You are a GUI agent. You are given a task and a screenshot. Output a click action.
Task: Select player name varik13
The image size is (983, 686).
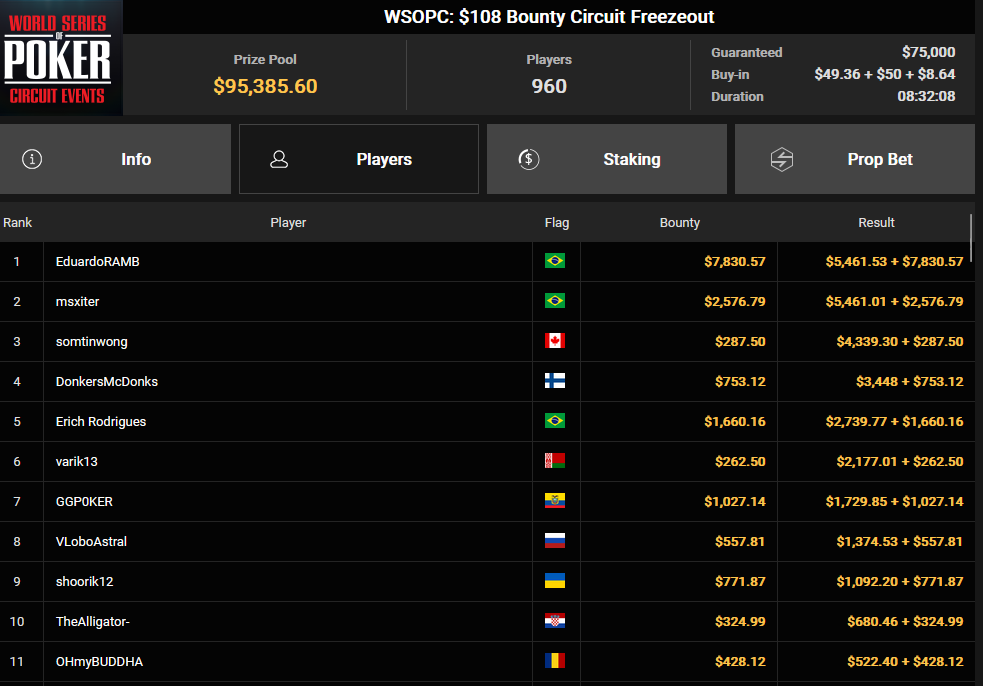tap(76, 462)
